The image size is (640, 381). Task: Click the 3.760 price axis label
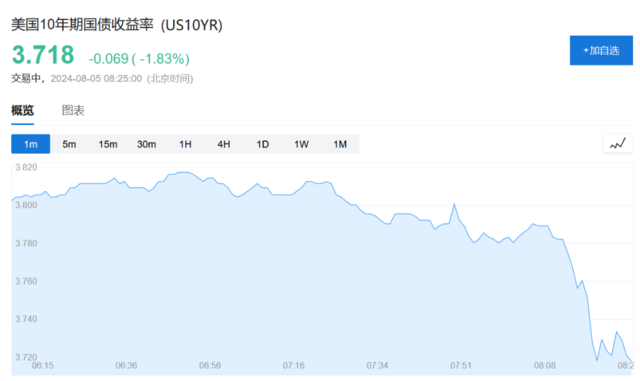[x=26, y=281]
